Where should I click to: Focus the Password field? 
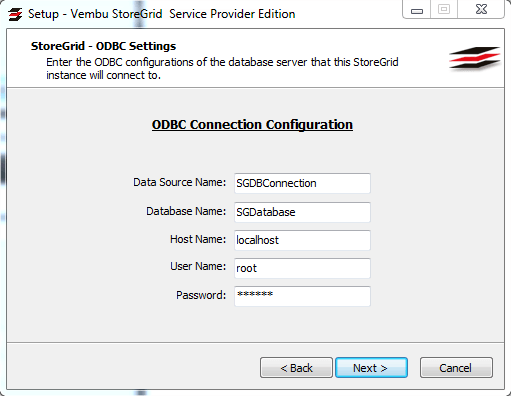pos(302,296)
